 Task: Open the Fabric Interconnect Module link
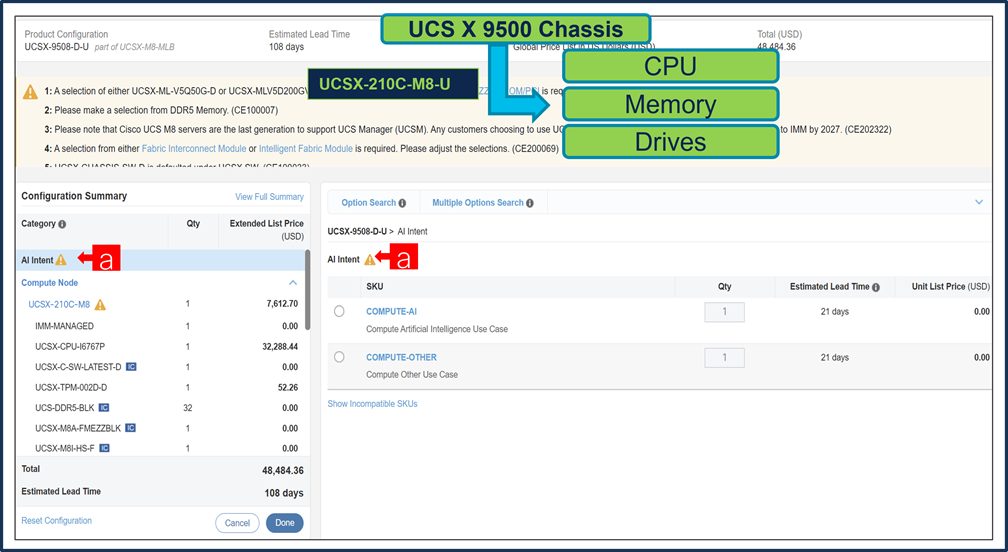[194, 148]
